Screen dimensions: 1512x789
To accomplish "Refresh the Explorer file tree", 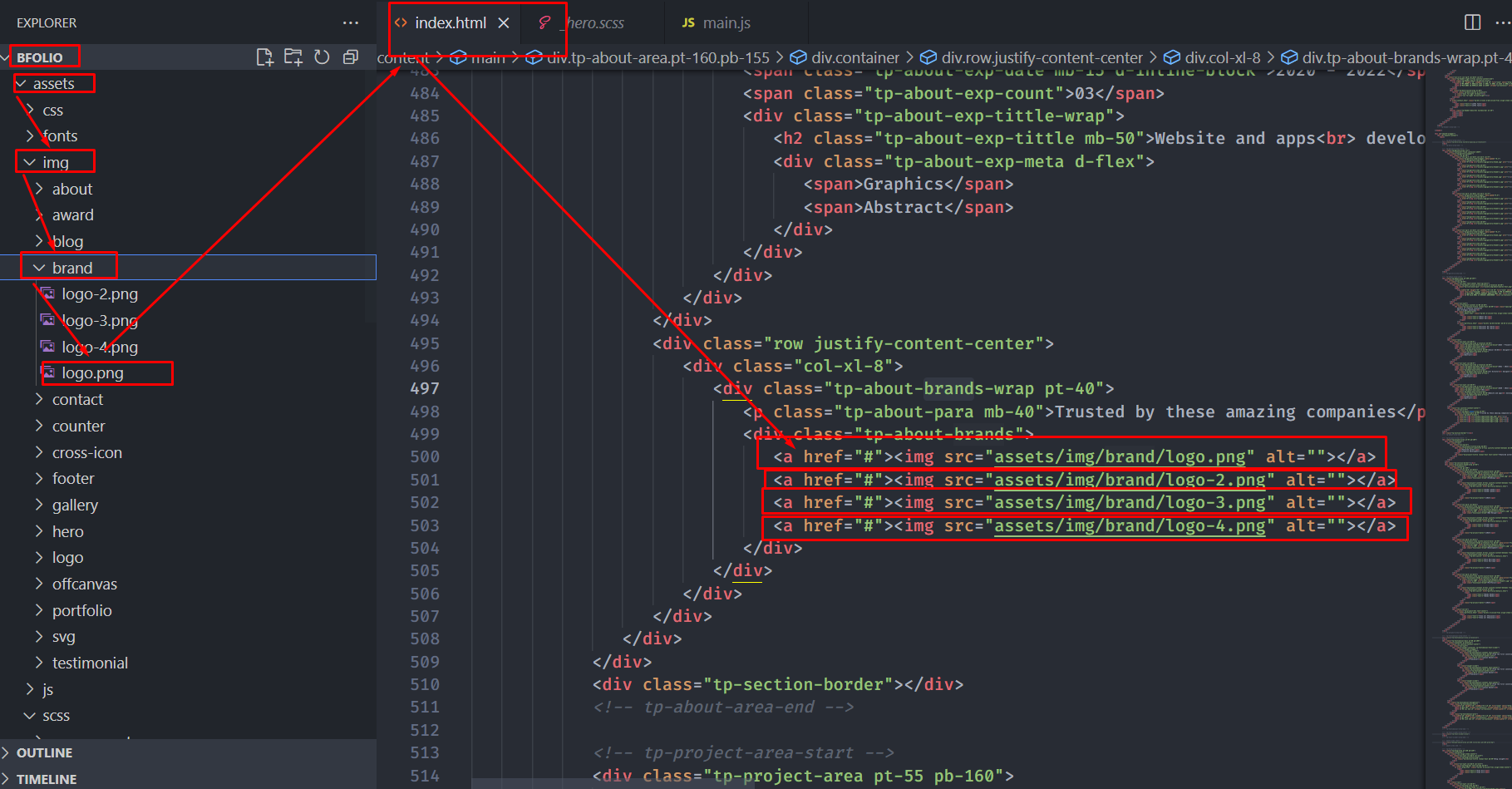I will click(322, 57).
